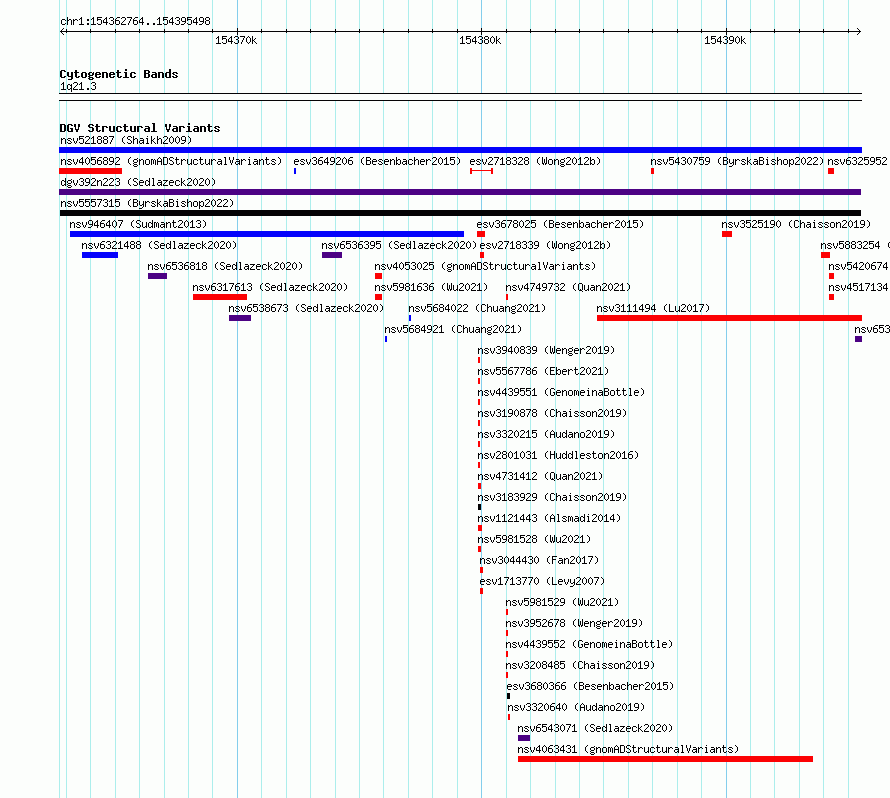The width and height of the screenshot is (890, 798).
Task: Select the red nsv6317613 variant bar
Action: tap(220, 297)
